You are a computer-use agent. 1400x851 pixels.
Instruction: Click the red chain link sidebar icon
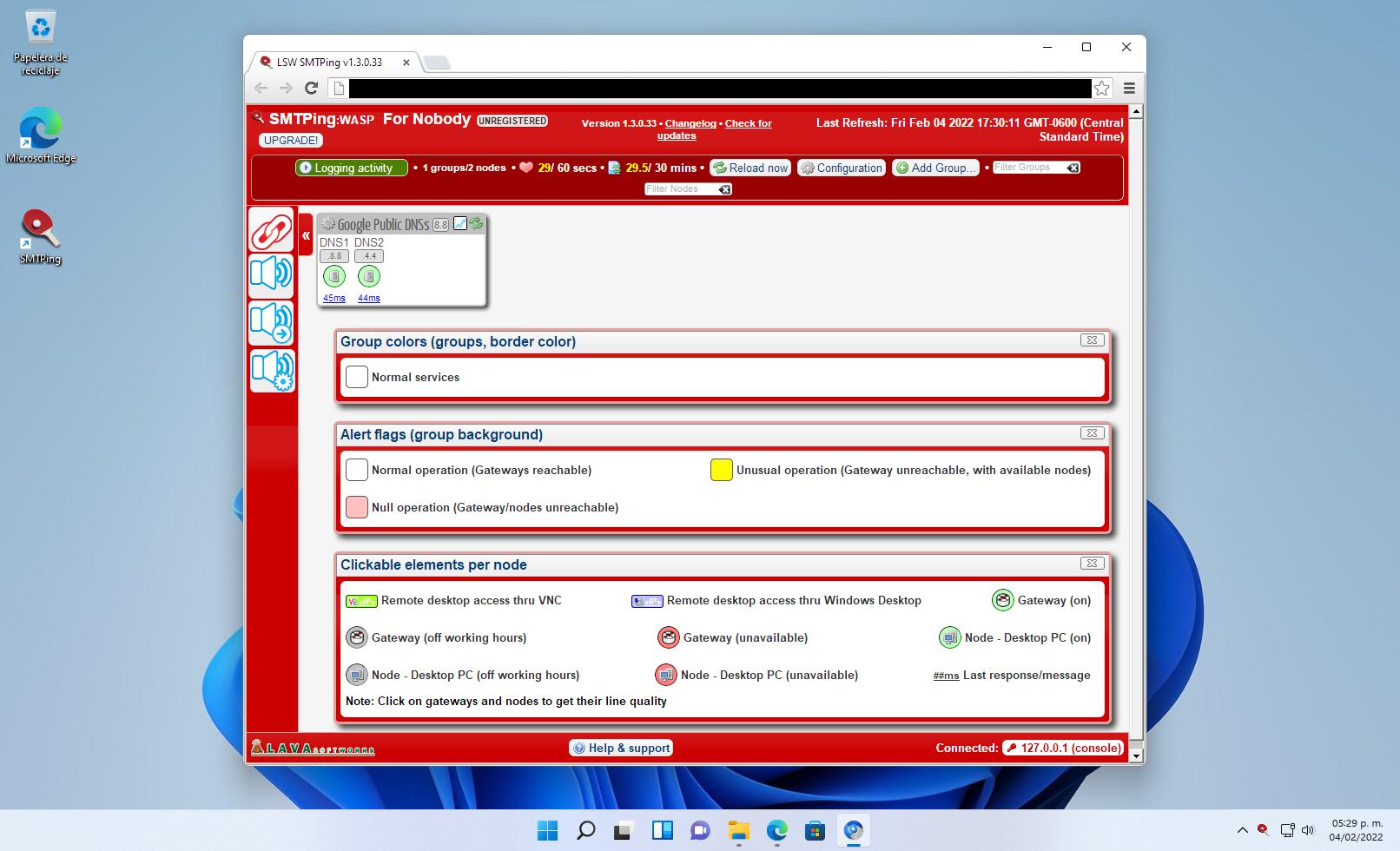[x=272, y=230]
